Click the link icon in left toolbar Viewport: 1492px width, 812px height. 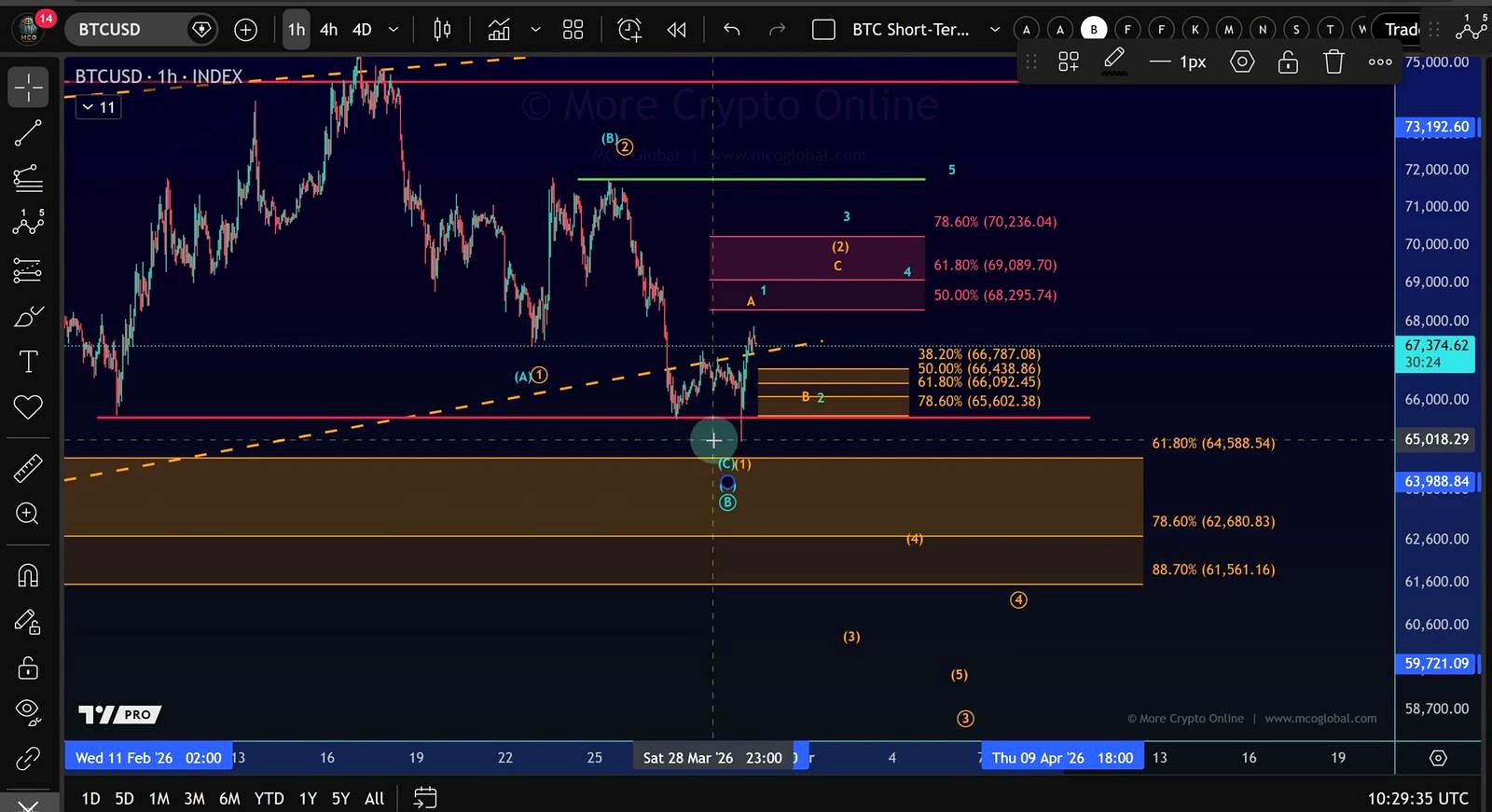click(28, 758)
